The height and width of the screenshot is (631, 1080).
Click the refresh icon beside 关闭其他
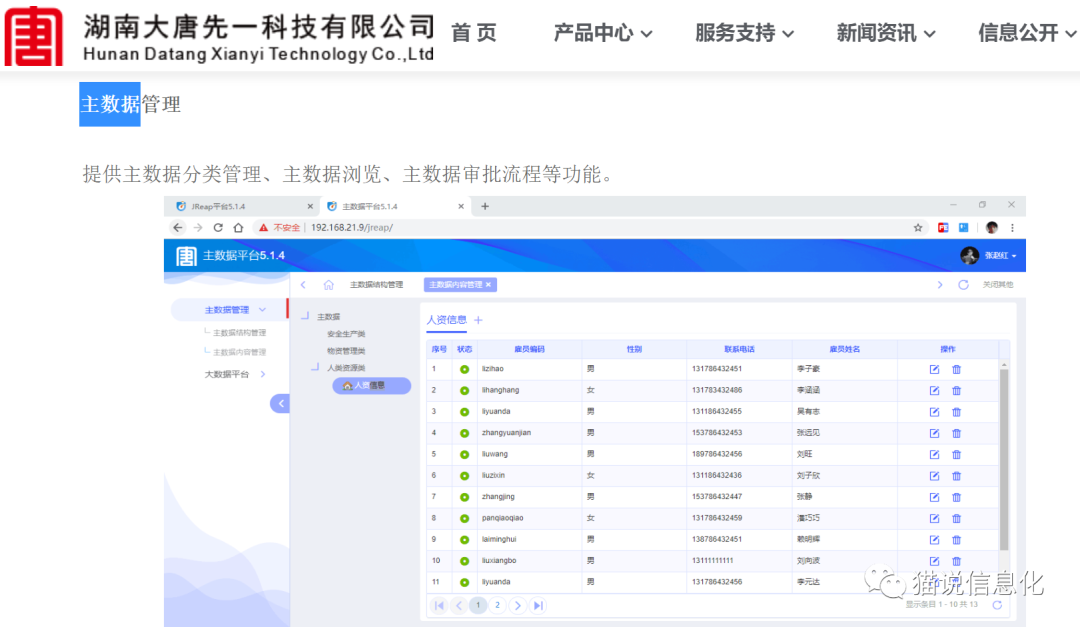[963, 285]
